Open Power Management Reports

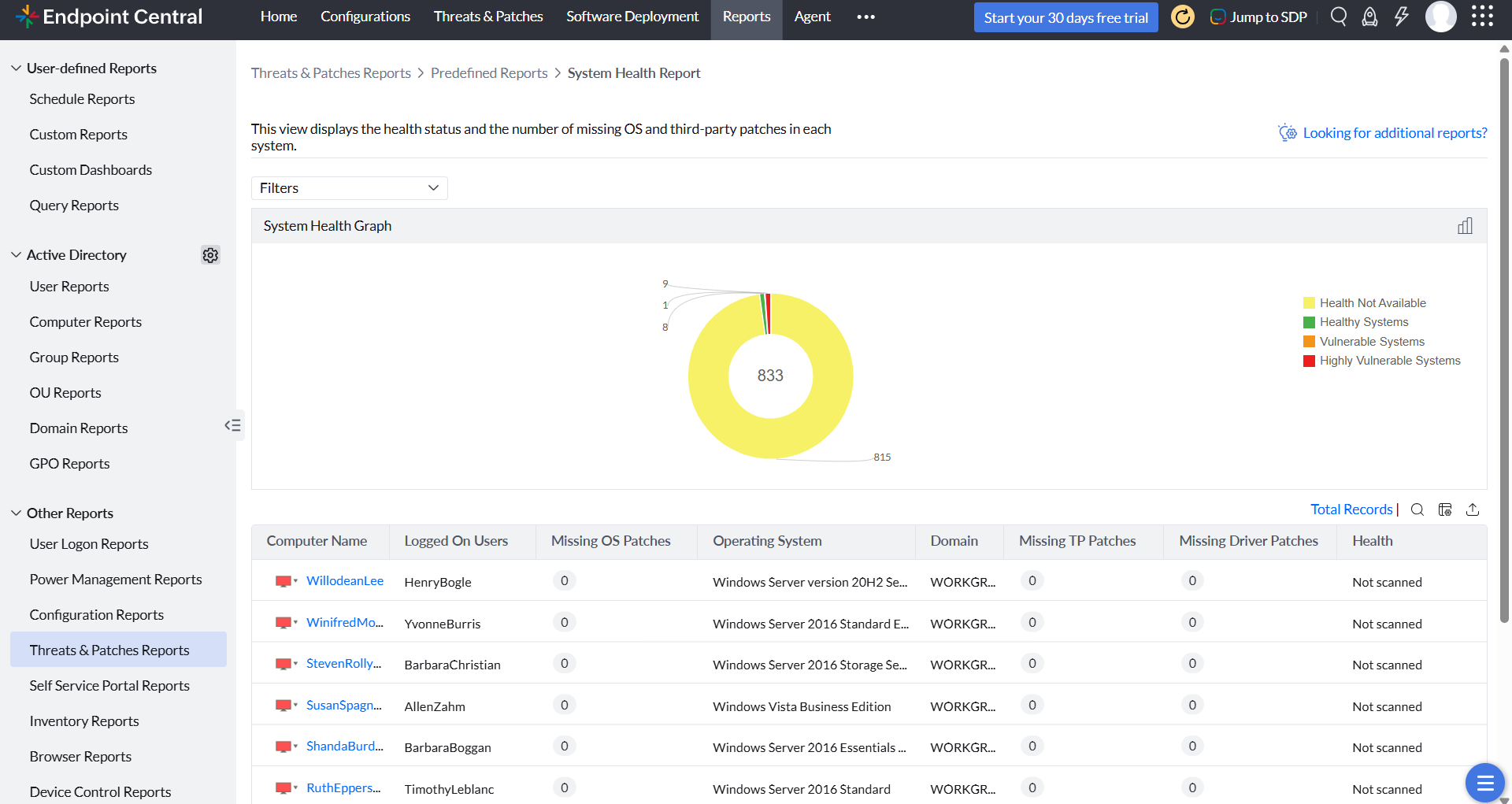(116, 580)
